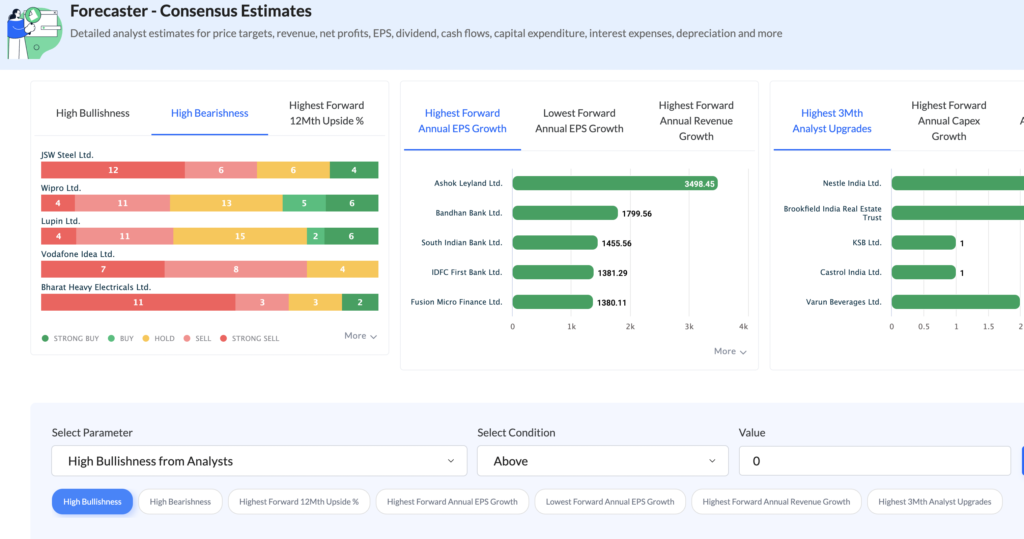
Task: Open the Highest Forward 12Mth Upside % tab
Action: tap(327, 113)
